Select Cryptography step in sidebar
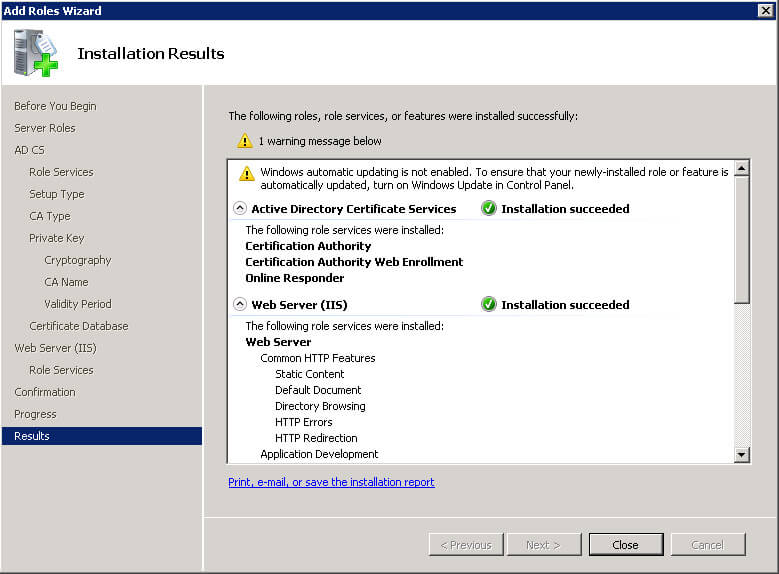Viewport: 779px width, 574px height. coord(78,260)
